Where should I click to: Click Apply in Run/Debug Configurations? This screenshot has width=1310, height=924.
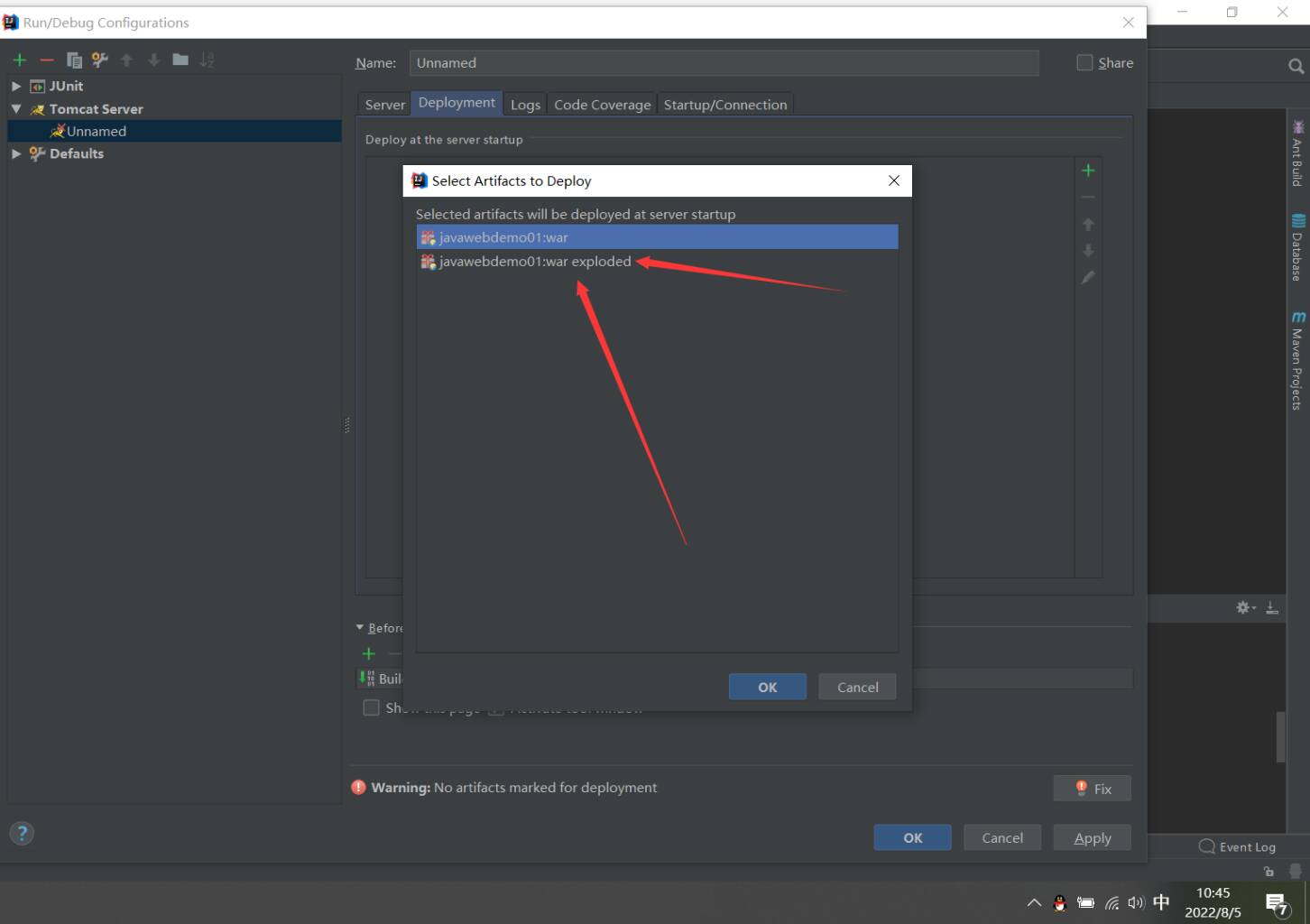click(1093, 837)
